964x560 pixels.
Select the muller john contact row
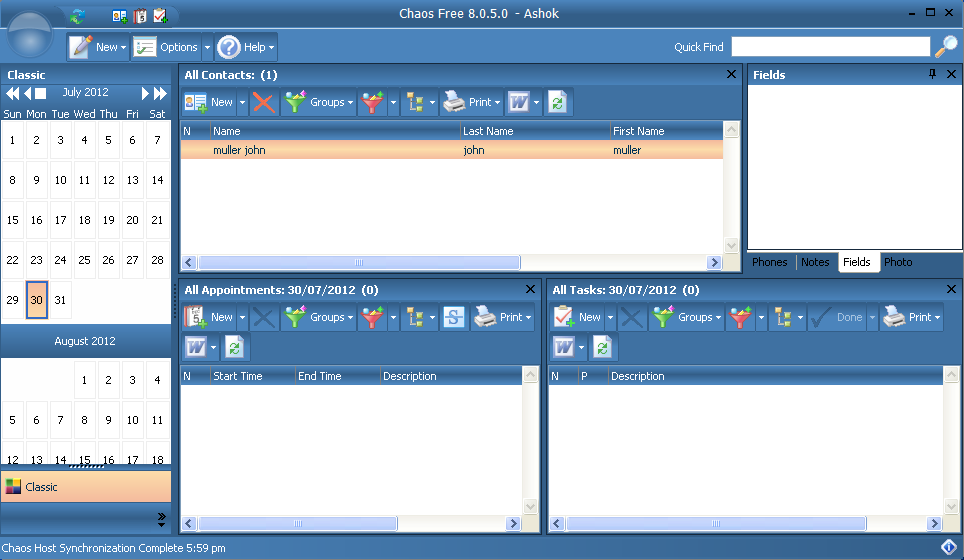coord(452,150)
